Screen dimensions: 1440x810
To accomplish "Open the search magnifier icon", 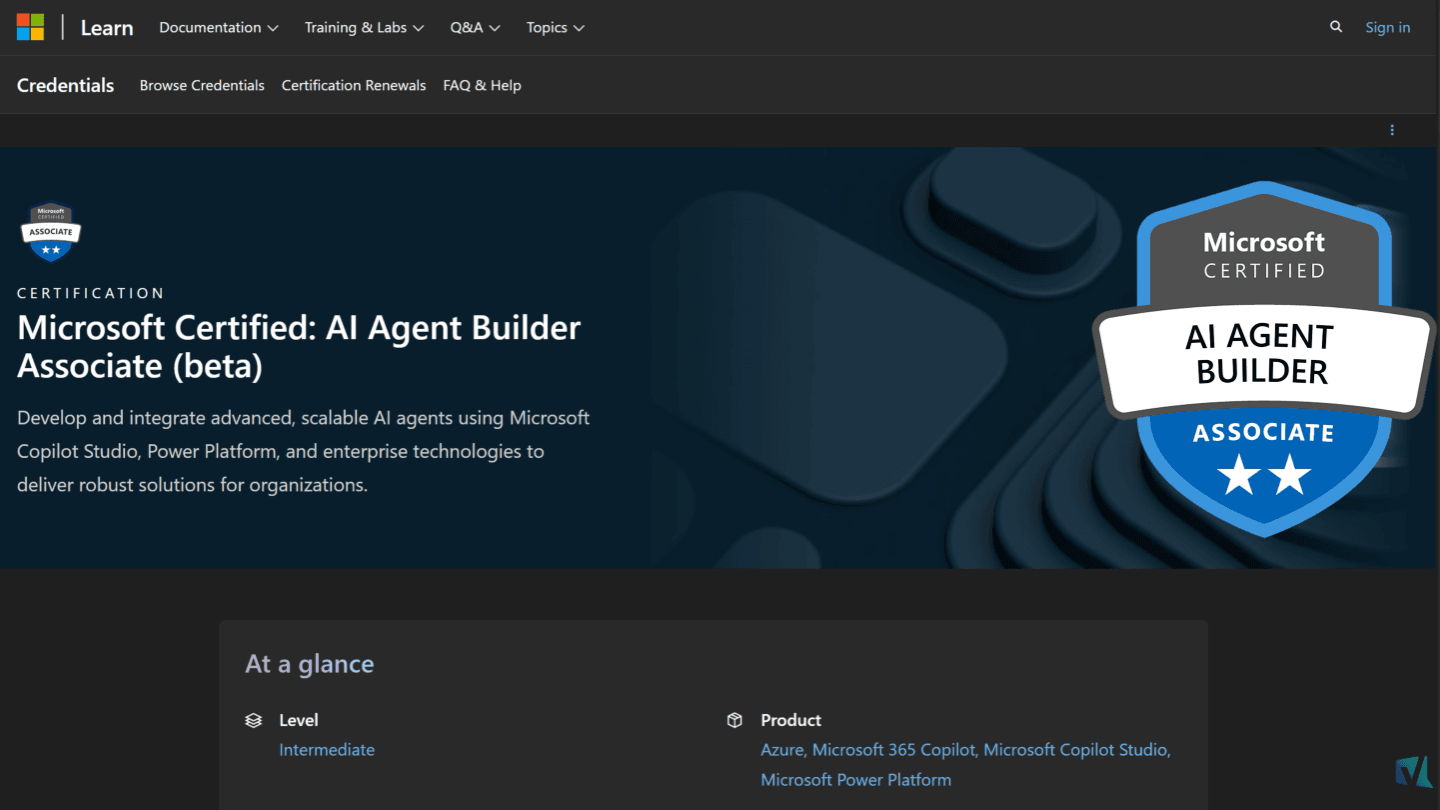I will click(1336, 27).
